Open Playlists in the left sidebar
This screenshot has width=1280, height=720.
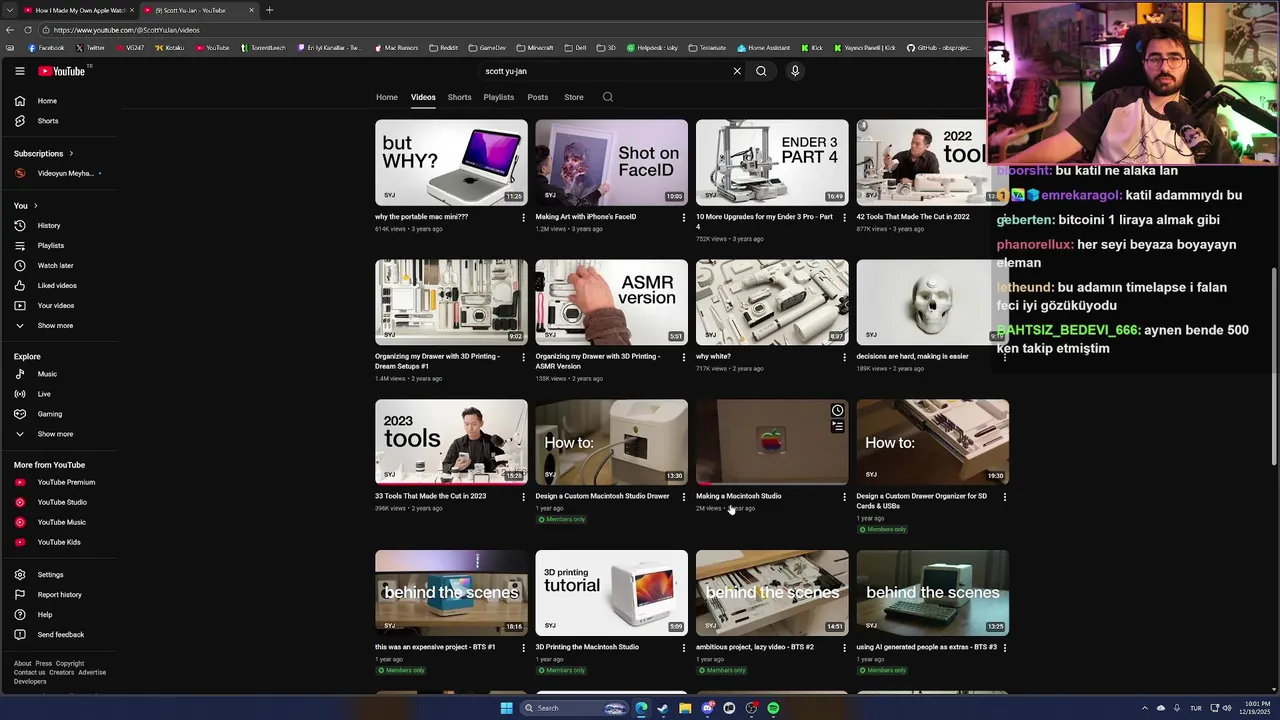click(60, 246)
